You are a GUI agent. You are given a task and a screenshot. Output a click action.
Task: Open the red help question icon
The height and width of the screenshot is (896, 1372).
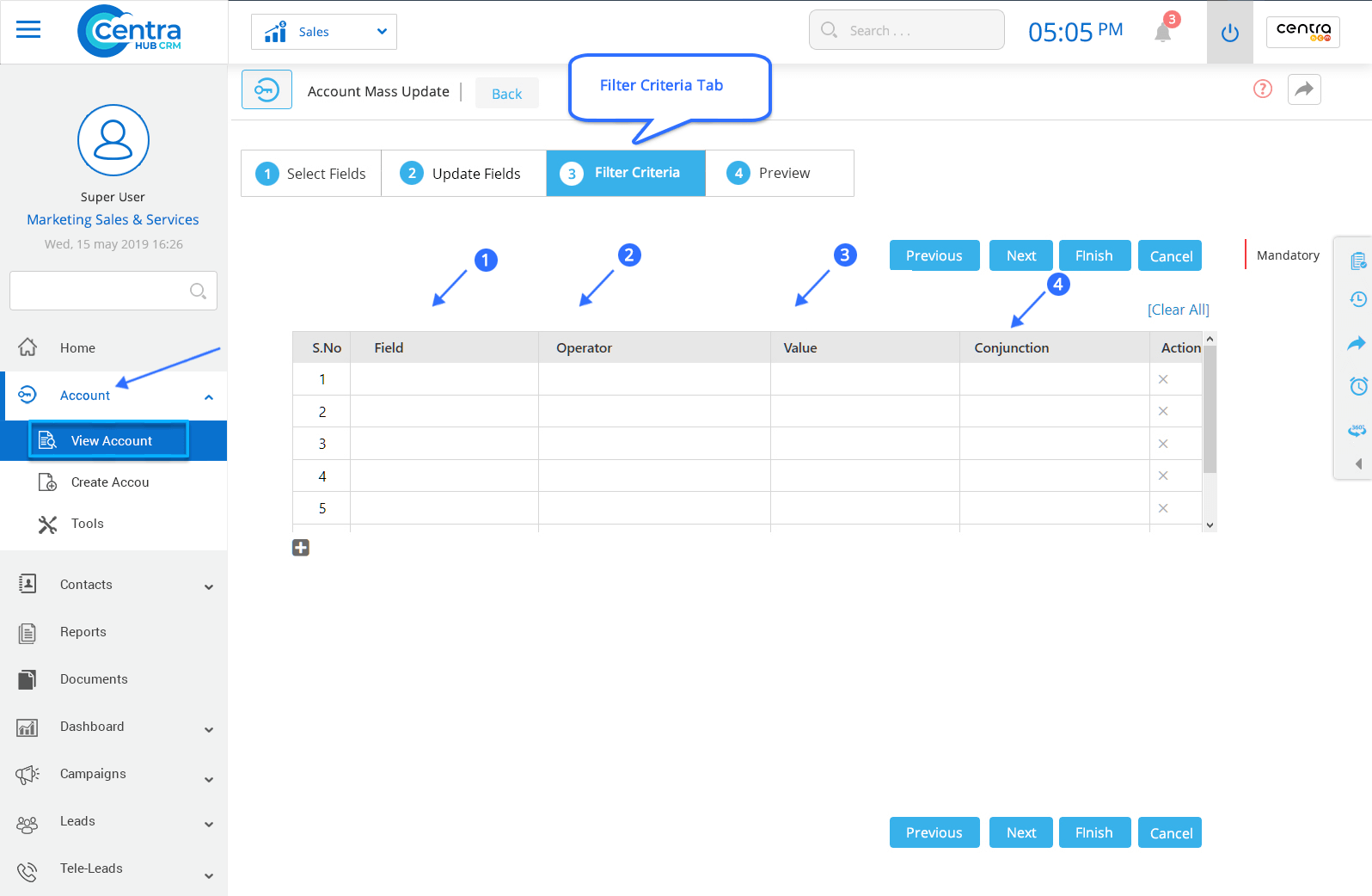click(1263, 89)
